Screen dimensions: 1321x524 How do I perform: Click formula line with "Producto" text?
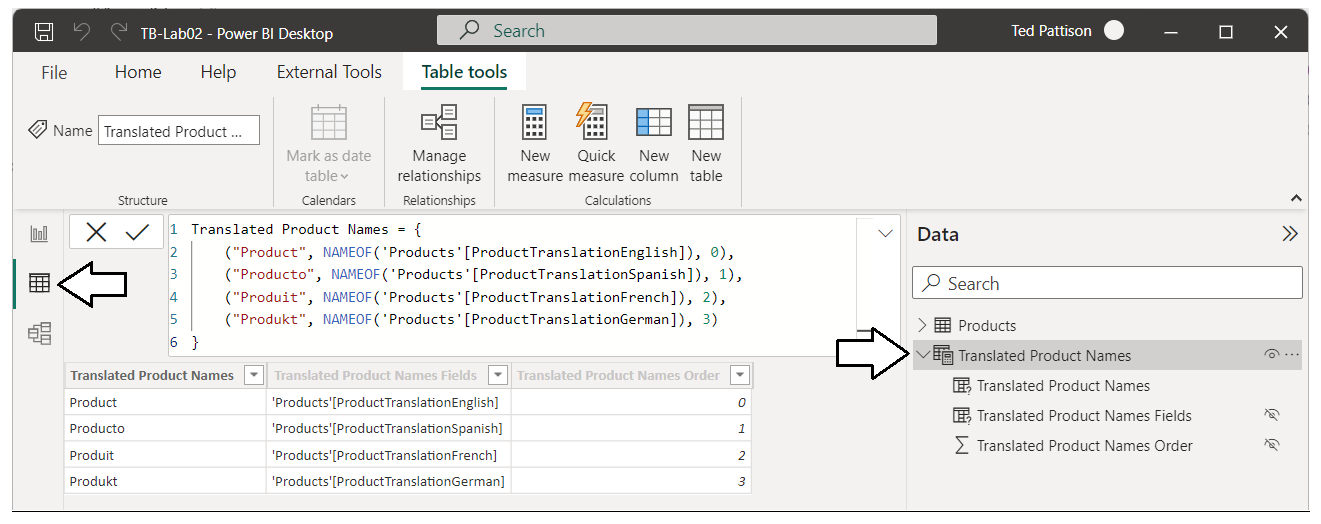(x=485, y=274)
